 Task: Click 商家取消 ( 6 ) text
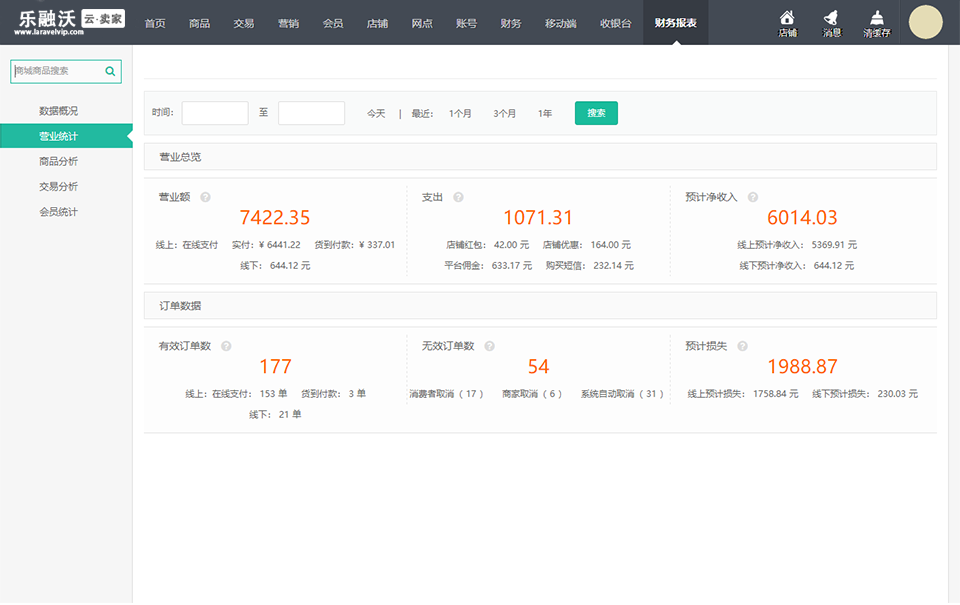(532, 394)
